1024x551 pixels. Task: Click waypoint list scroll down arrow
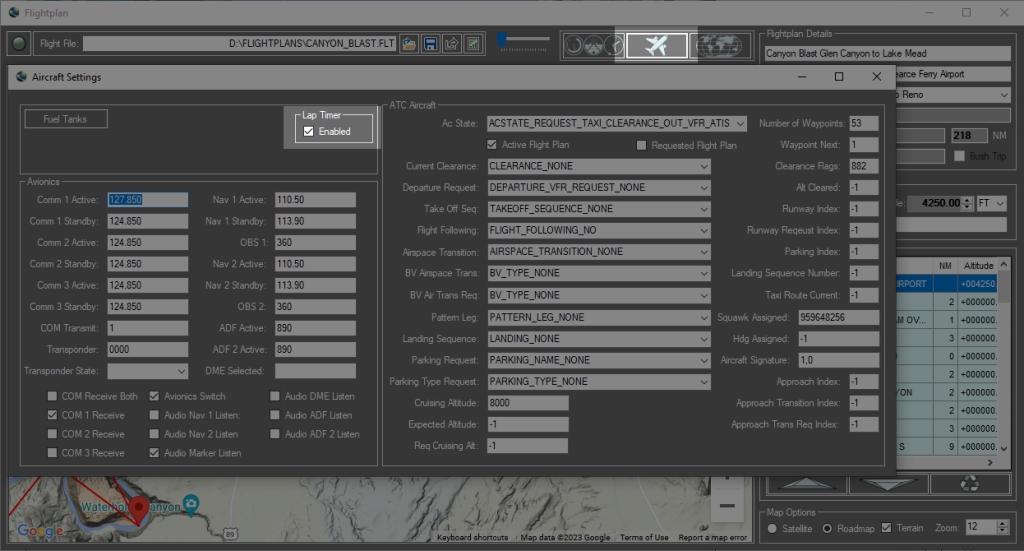coord(1004,449)
